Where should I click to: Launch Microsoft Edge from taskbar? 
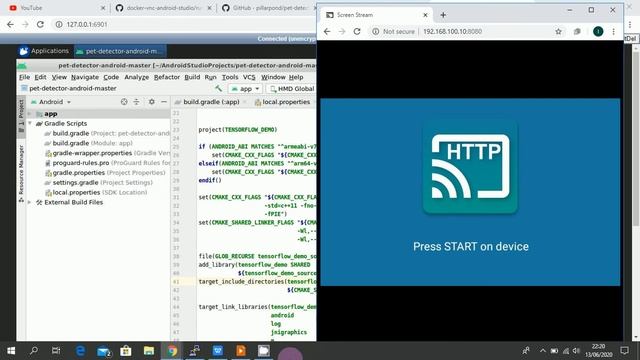click(80, 351)
